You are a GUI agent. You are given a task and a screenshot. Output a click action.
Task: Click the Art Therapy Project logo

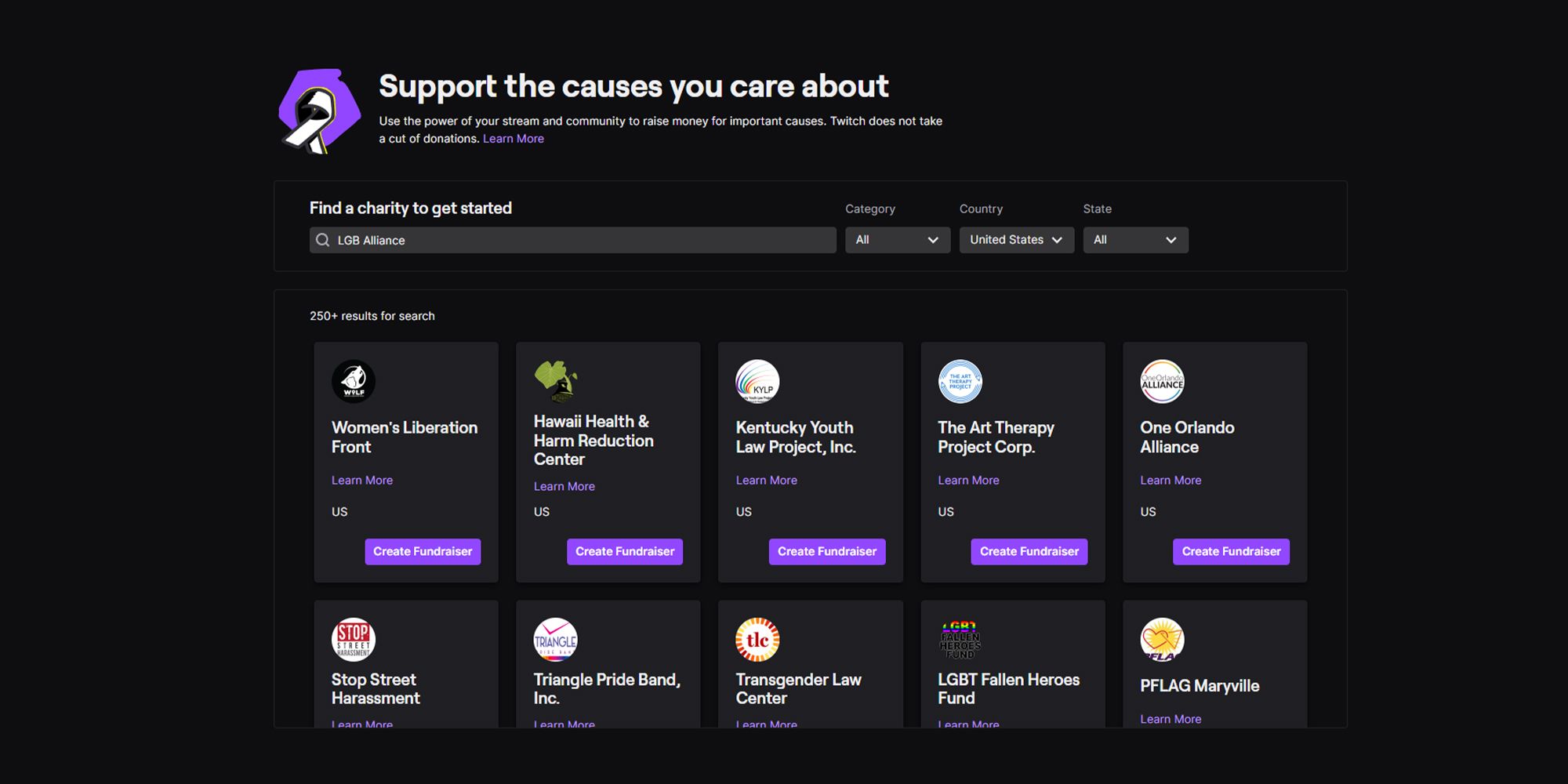tap(960, 381)
